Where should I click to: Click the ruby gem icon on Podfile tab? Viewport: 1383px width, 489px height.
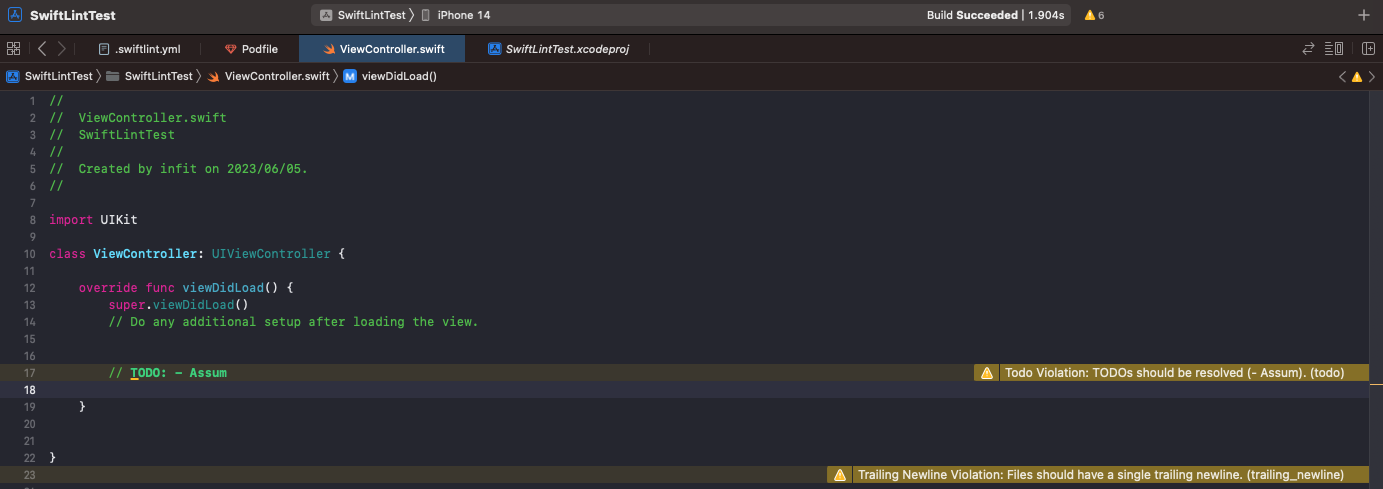coord(231,49)
